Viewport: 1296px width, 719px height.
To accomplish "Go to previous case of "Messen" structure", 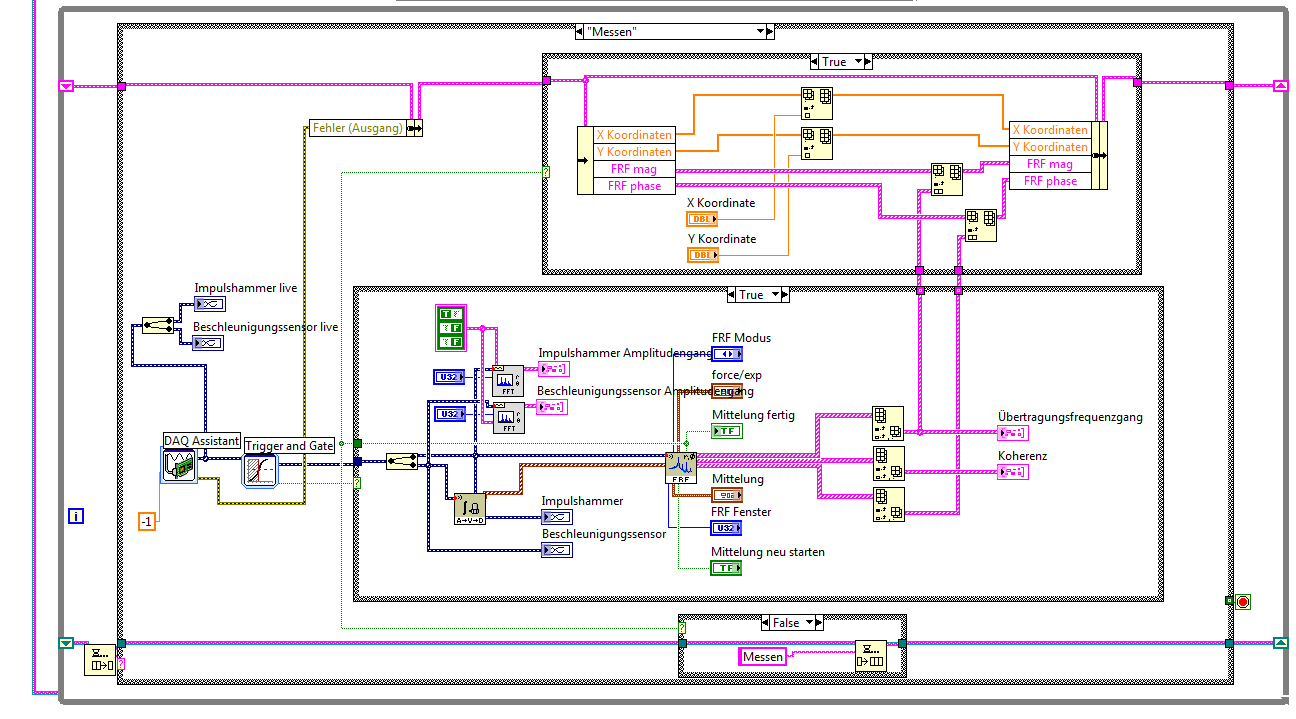I will [x=581, y=32].
